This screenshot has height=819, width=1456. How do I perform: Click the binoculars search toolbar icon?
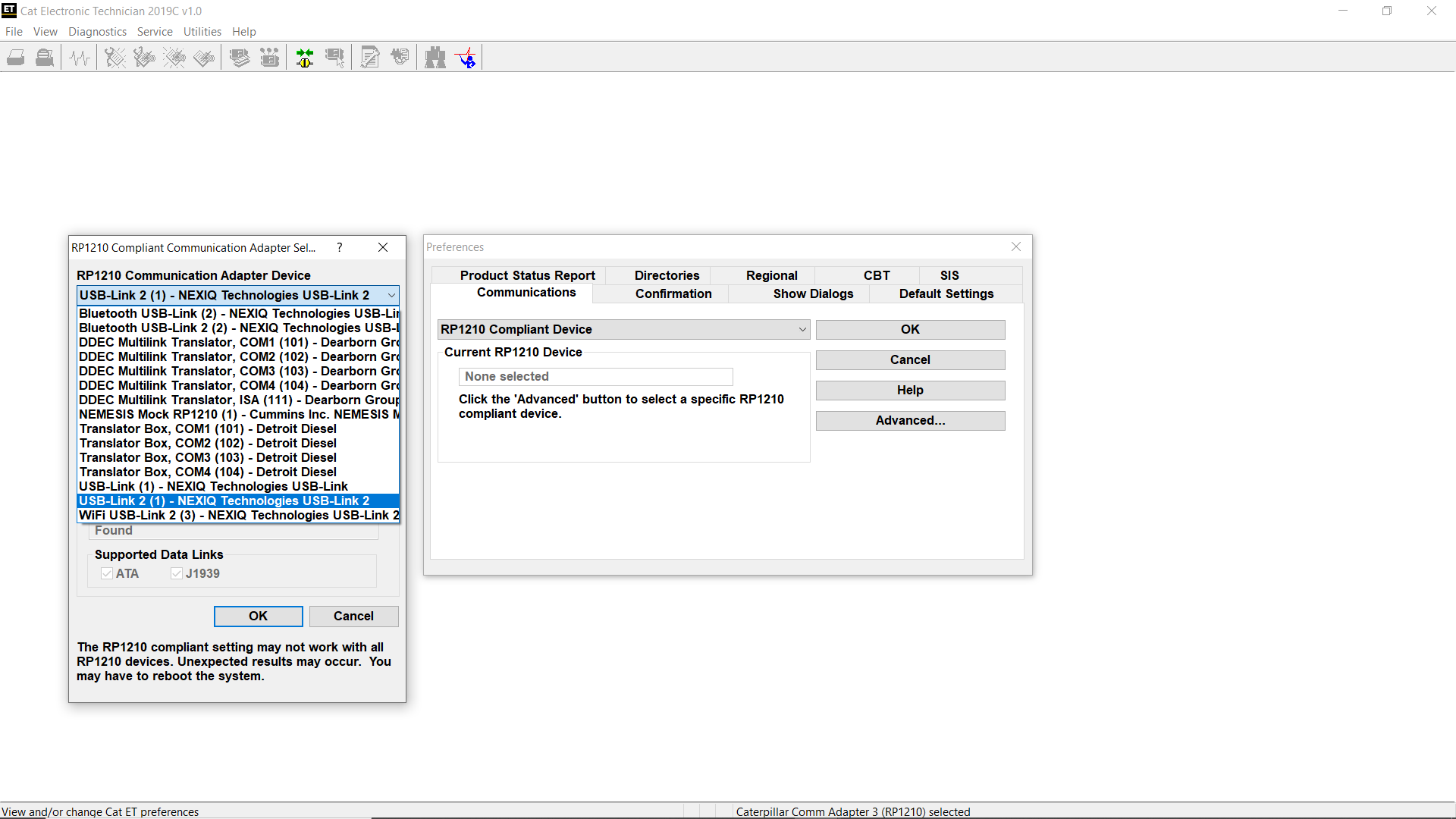pos(436,57)
